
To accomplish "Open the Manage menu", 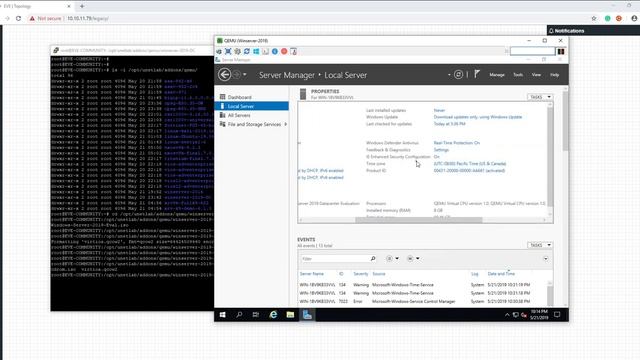I will click(497, 75).
